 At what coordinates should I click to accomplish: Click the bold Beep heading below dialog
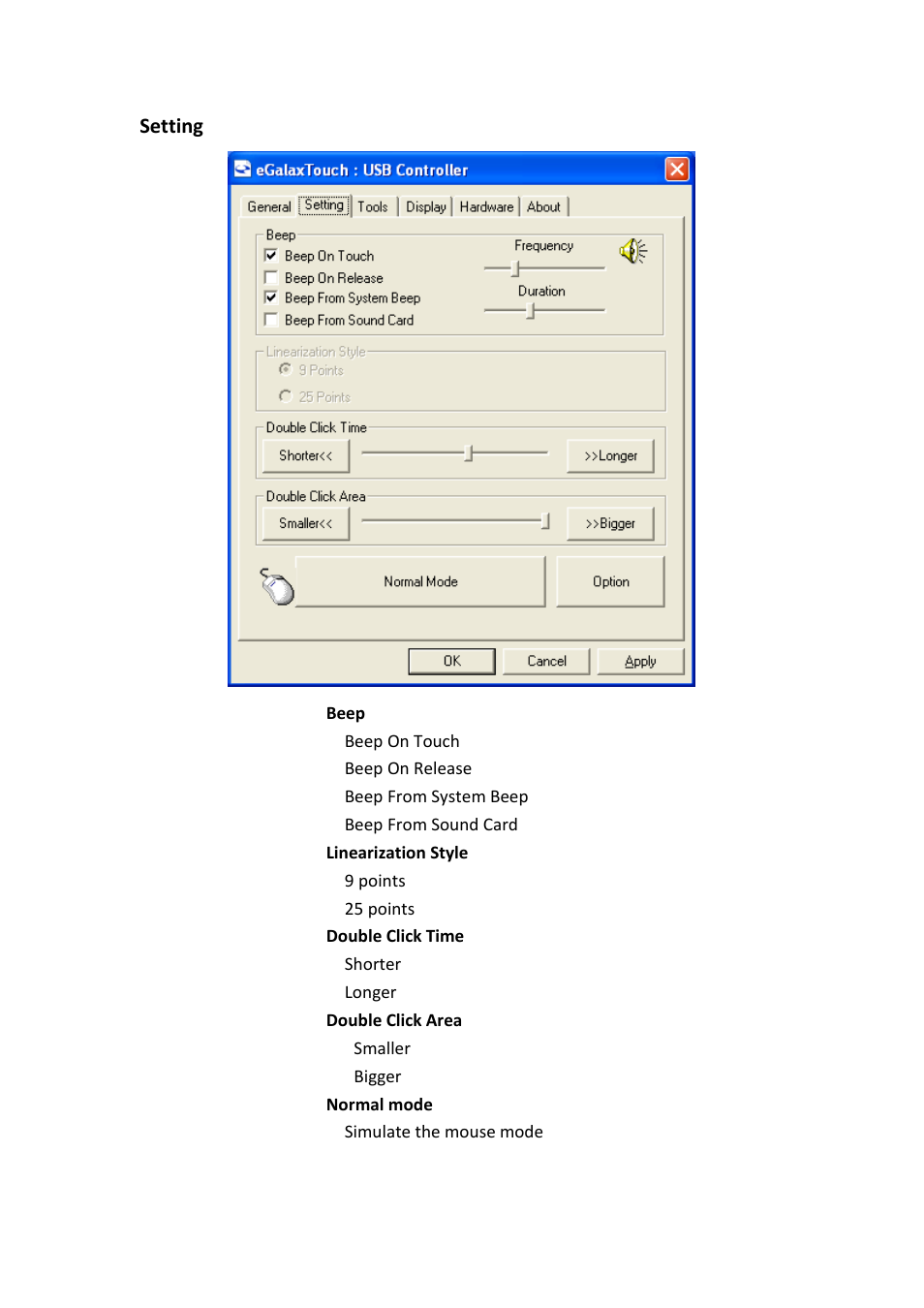point(346,713)
